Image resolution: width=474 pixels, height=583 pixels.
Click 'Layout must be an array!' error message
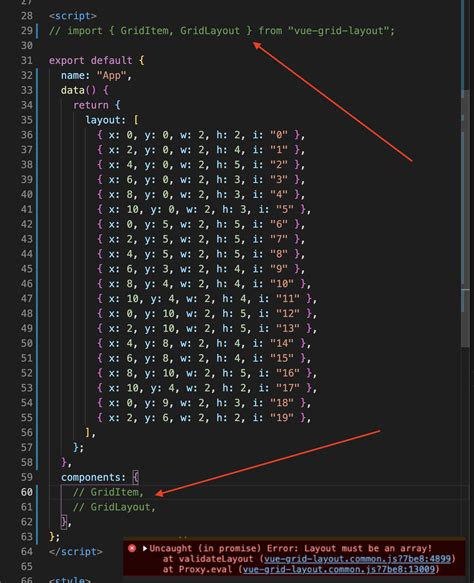coord(368,548)
